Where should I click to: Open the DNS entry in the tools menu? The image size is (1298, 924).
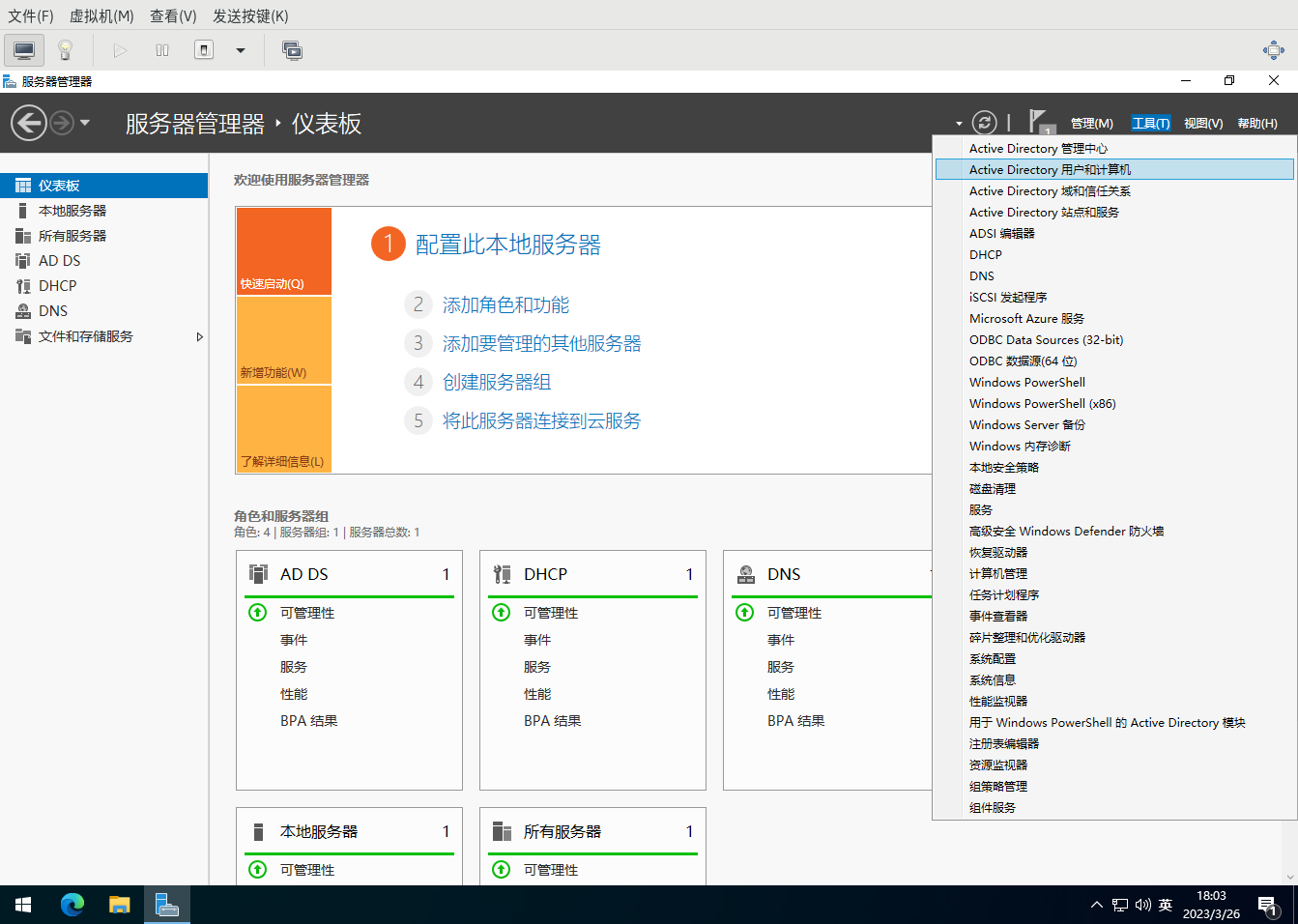pyautogui.click(x=1114, y=276)
